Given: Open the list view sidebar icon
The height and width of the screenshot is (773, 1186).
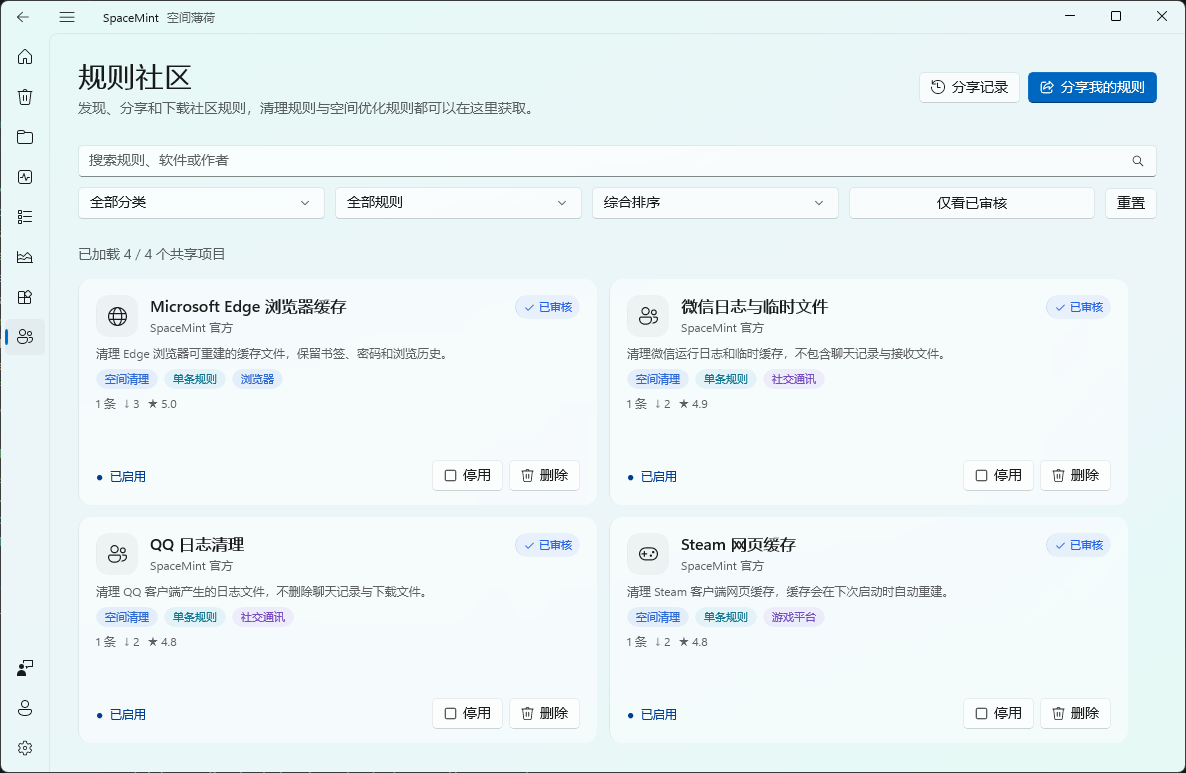Looking at the screenshot, I should click(x=25, y=217).
